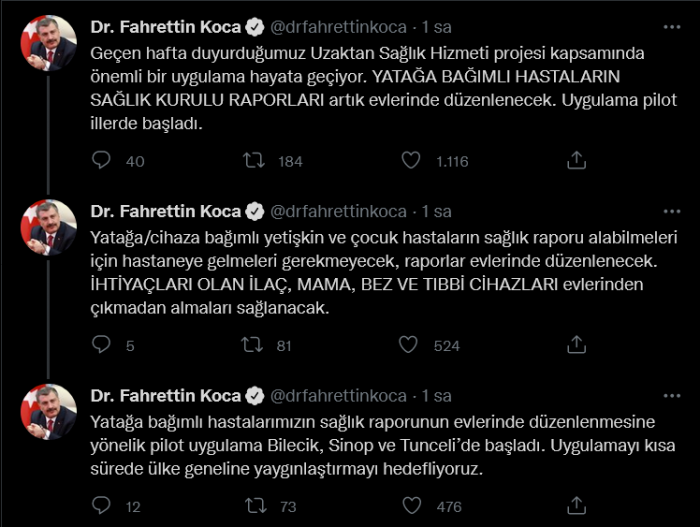Retweet the first tweet with 184 retweets
This screenshot has height=527, width=700.
tap(255, 160)
